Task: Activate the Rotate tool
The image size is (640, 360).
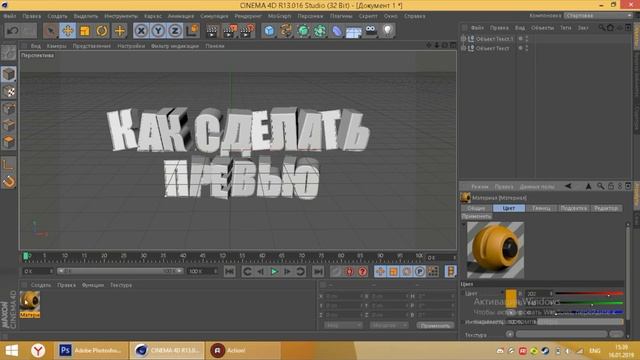Action: point(102,31)
